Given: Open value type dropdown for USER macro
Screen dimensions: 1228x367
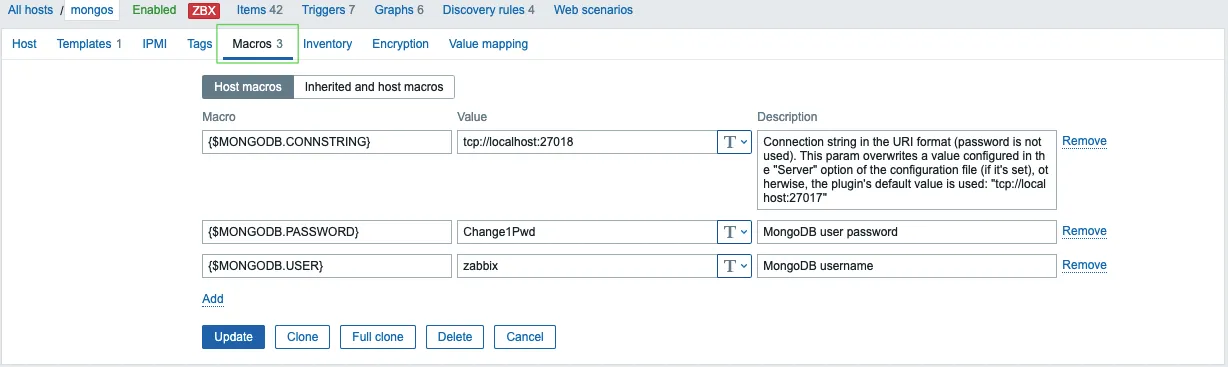Looking at the screenshot, I should click(x=735, y=265).
